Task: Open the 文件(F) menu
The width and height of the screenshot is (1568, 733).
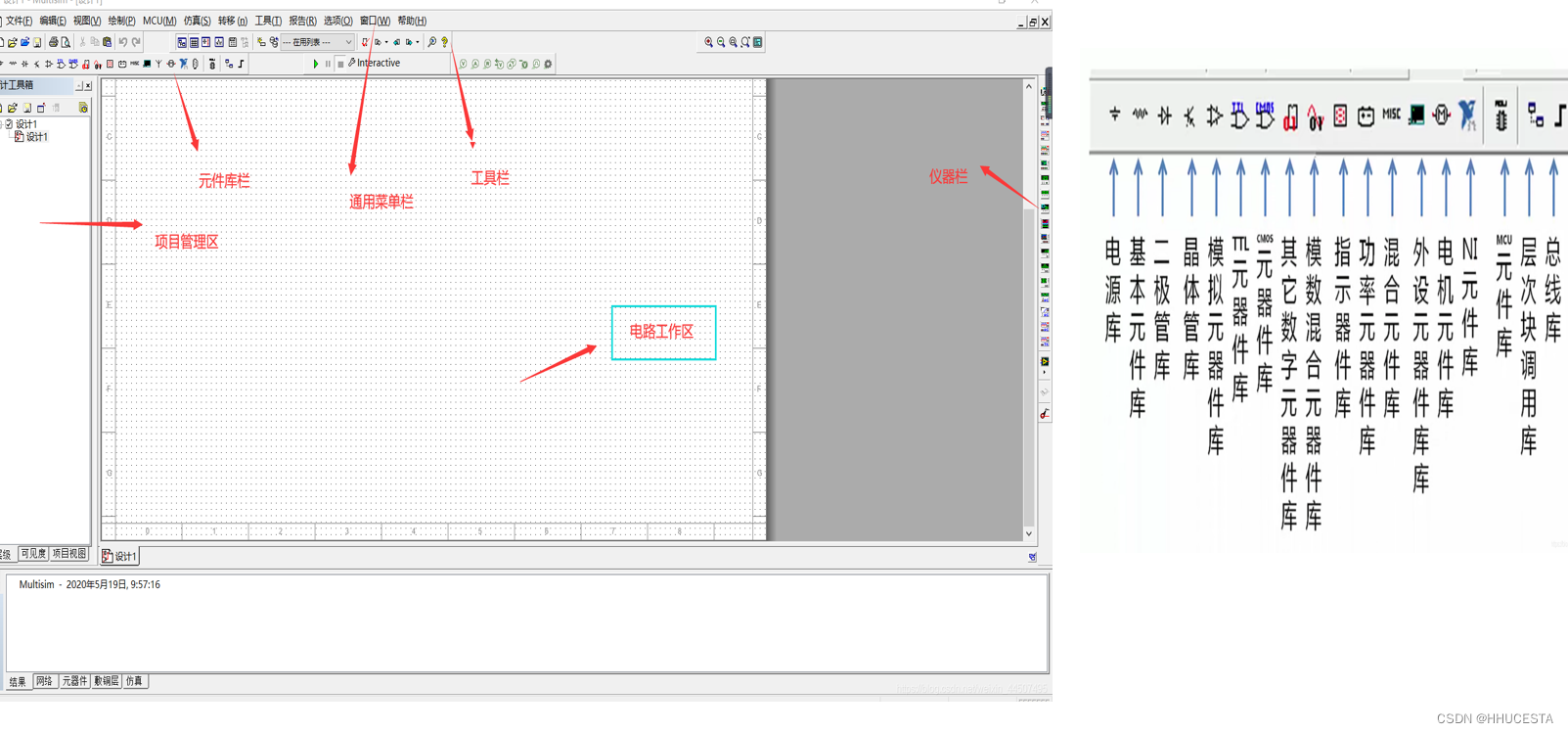Action: coord(19,21)
